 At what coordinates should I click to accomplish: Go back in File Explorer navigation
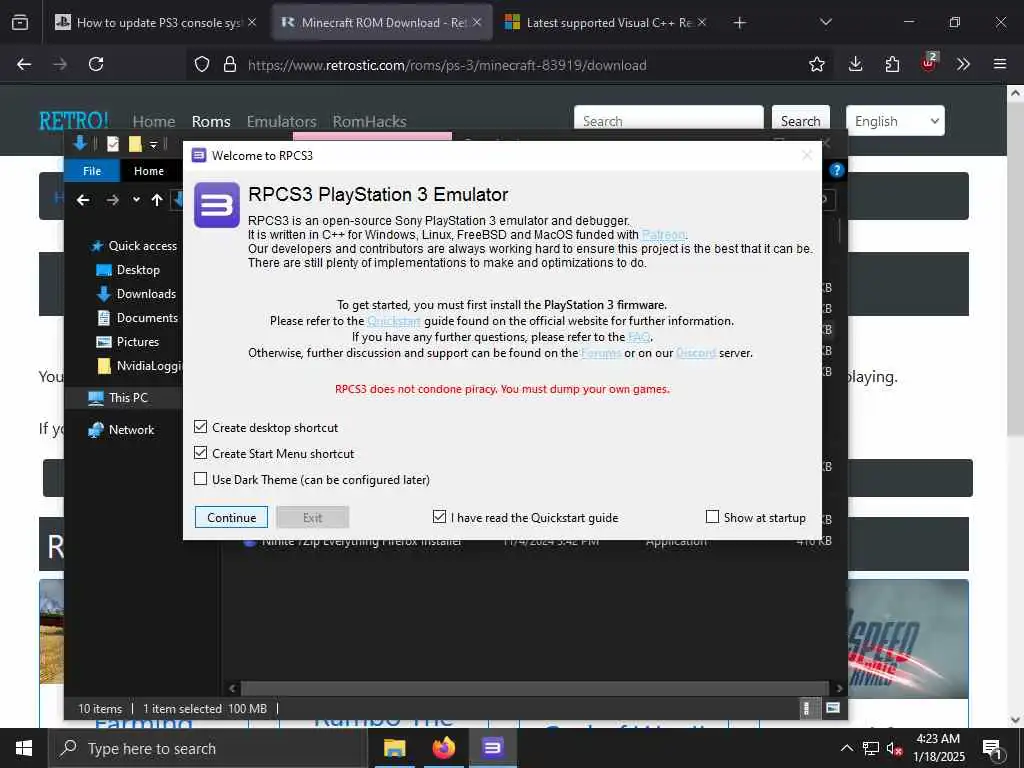tap(83, 200)
